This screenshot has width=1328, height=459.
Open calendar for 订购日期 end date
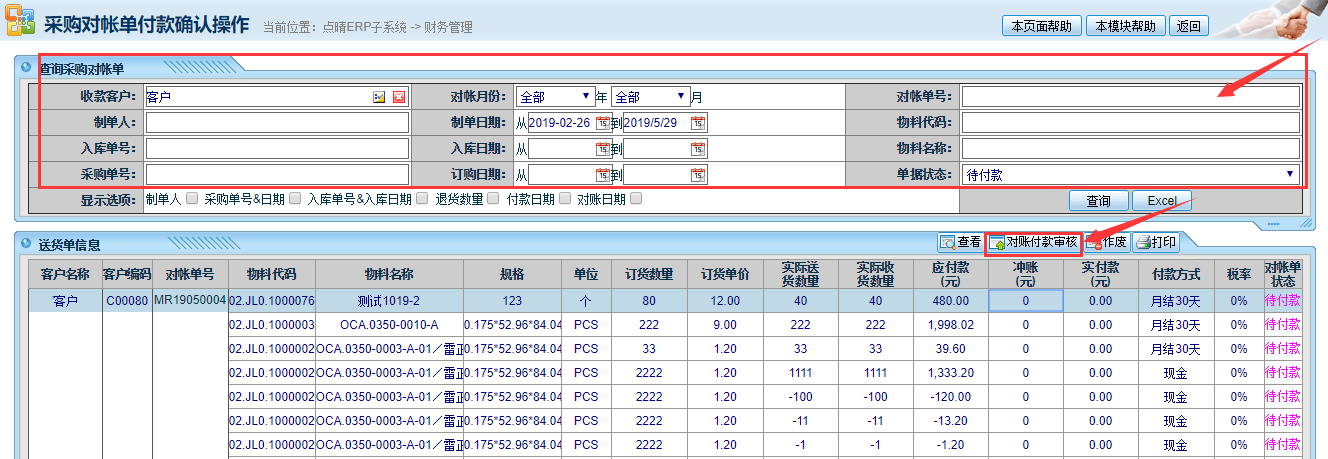pos(697,175)
